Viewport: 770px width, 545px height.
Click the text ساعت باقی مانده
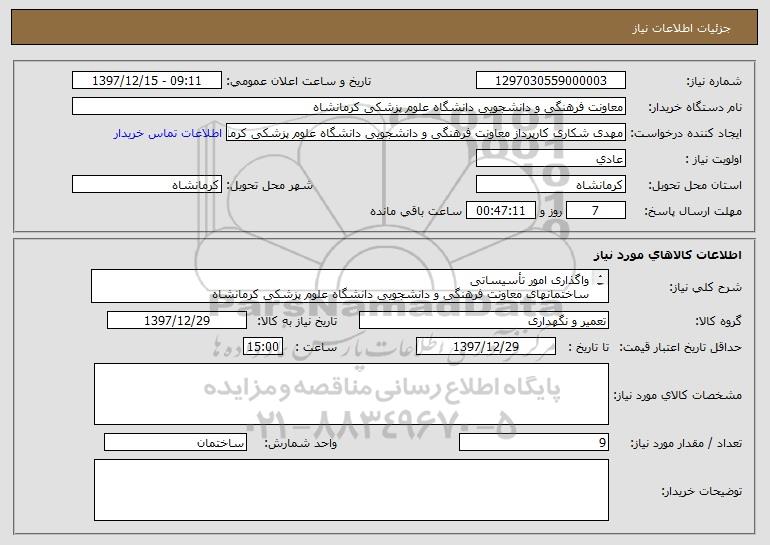416,211
